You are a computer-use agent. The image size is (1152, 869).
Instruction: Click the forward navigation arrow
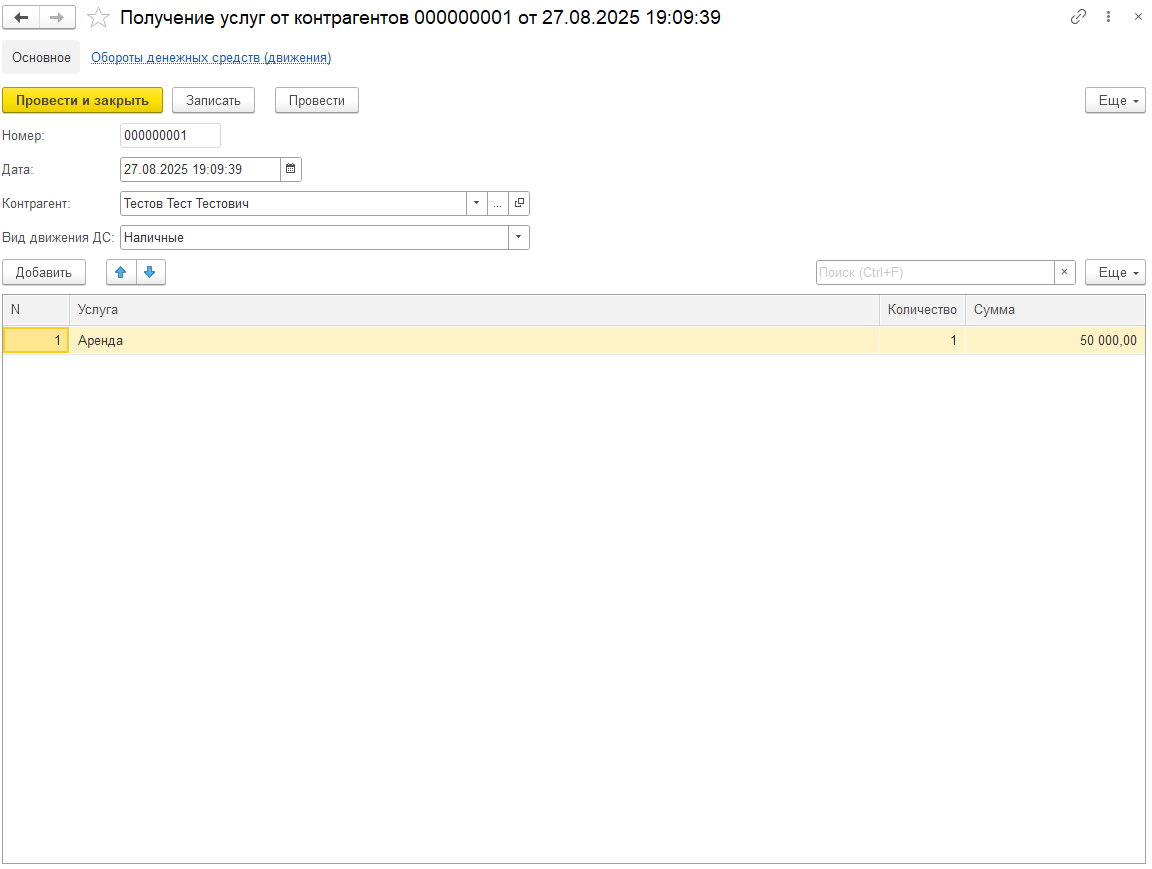(x=57, y=17)
